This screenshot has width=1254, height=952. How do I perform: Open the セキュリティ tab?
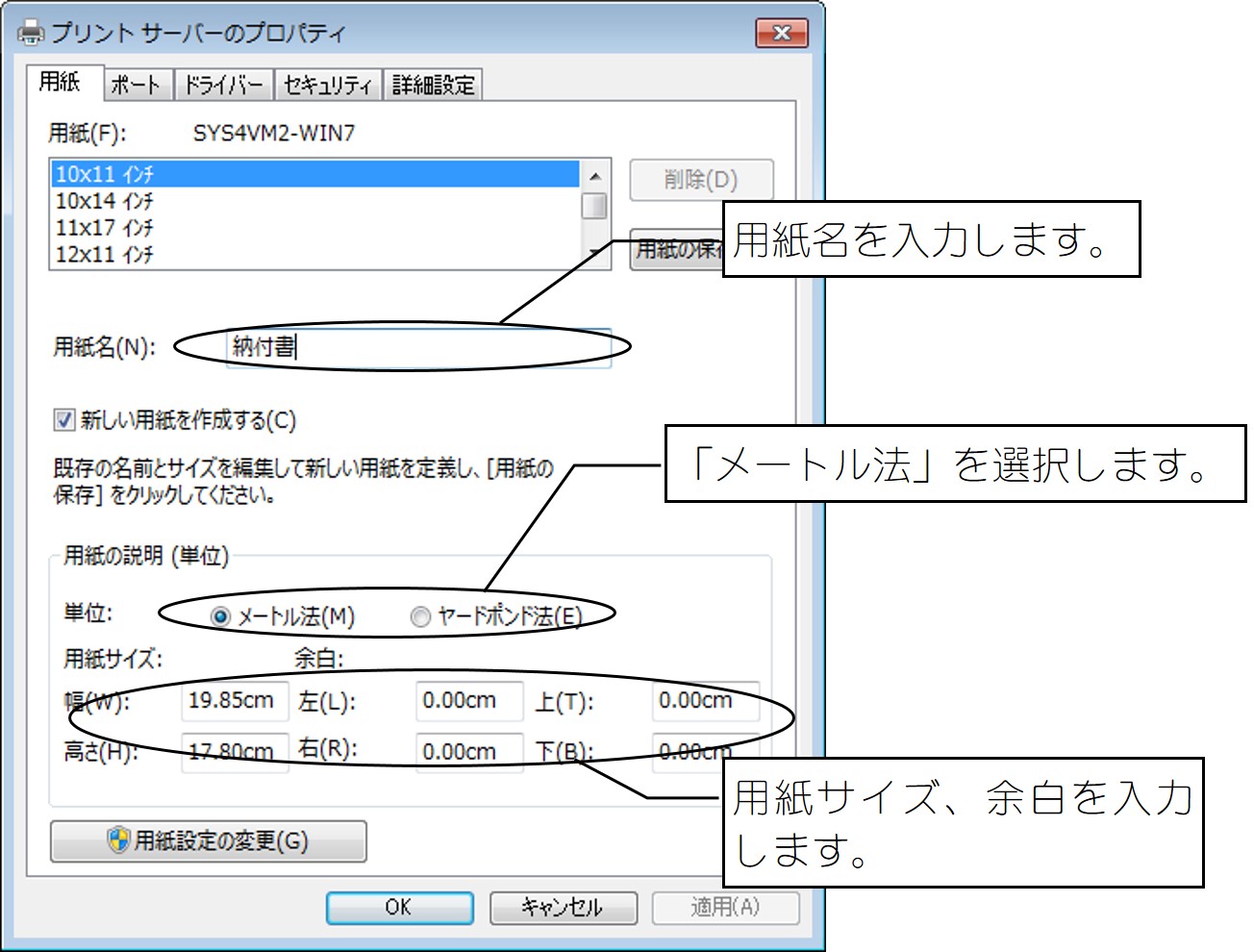point(328,85)
